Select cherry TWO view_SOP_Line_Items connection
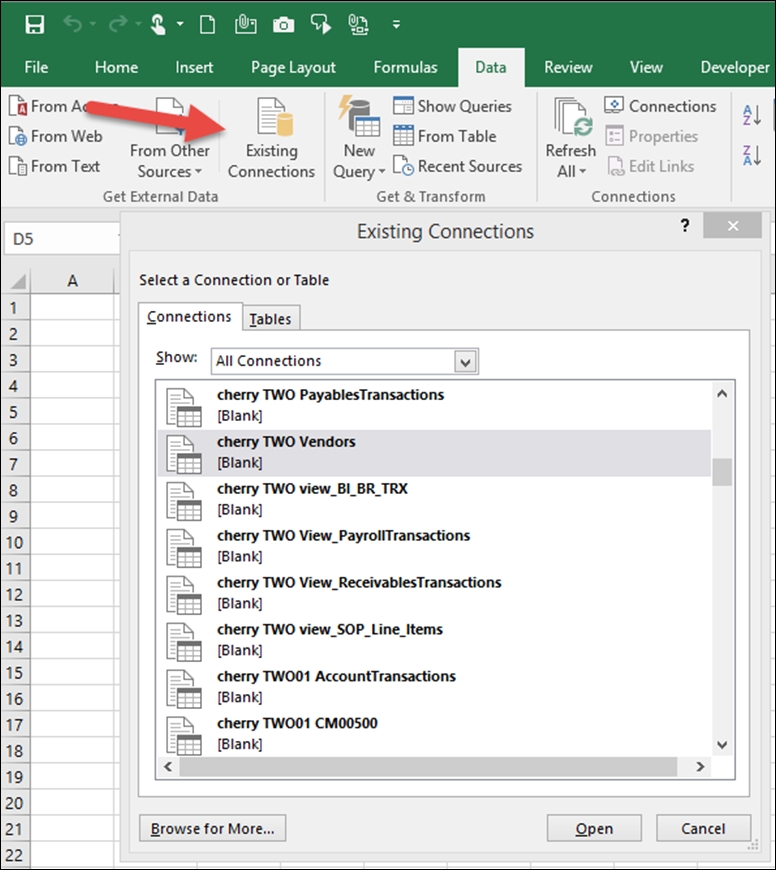This screenshot has height=870, width=776. [434, 640]
